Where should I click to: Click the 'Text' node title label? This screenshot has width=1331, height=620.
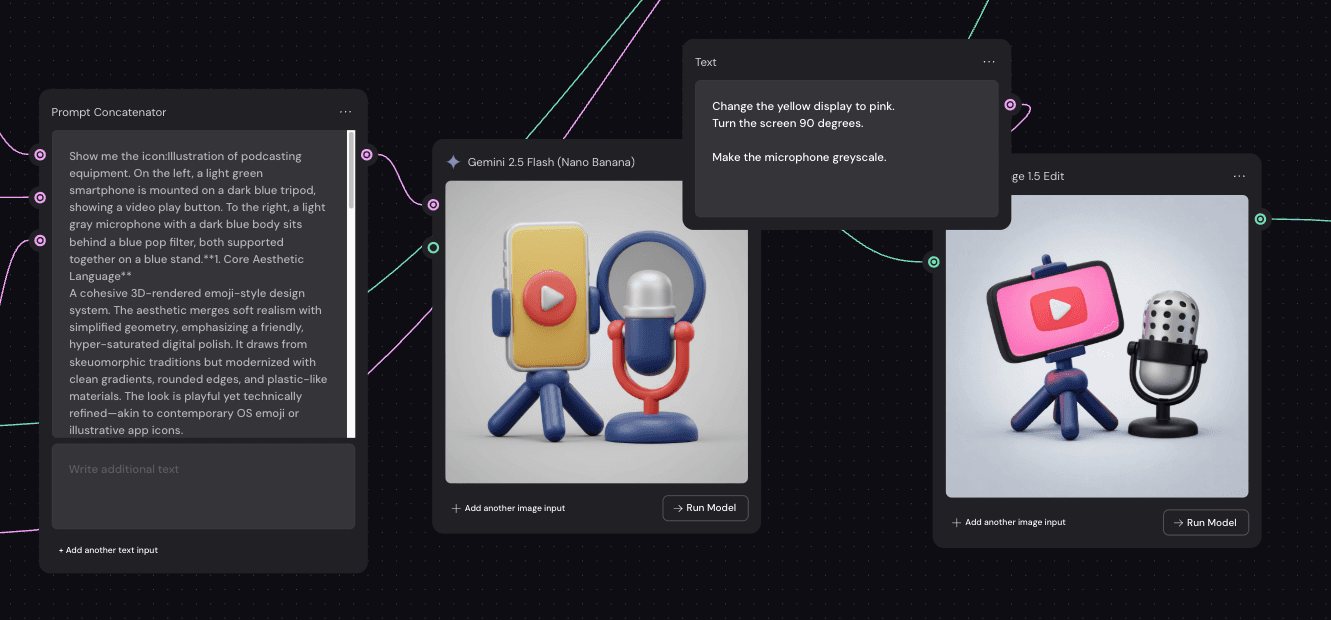coord(706,62)
